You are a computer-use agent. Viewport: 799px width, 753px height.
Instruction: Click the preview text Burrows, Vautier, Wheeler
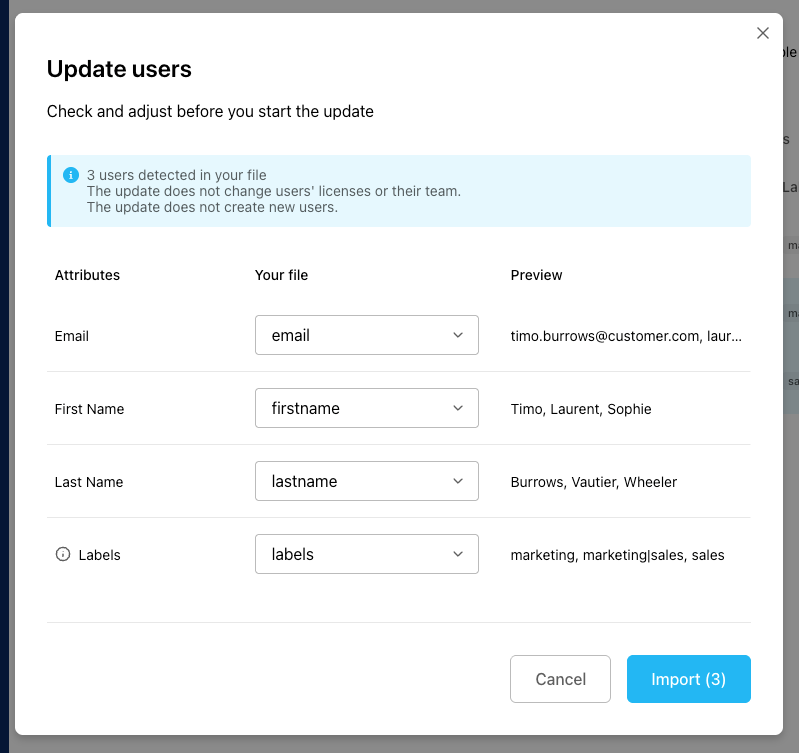tap(593, 482)
